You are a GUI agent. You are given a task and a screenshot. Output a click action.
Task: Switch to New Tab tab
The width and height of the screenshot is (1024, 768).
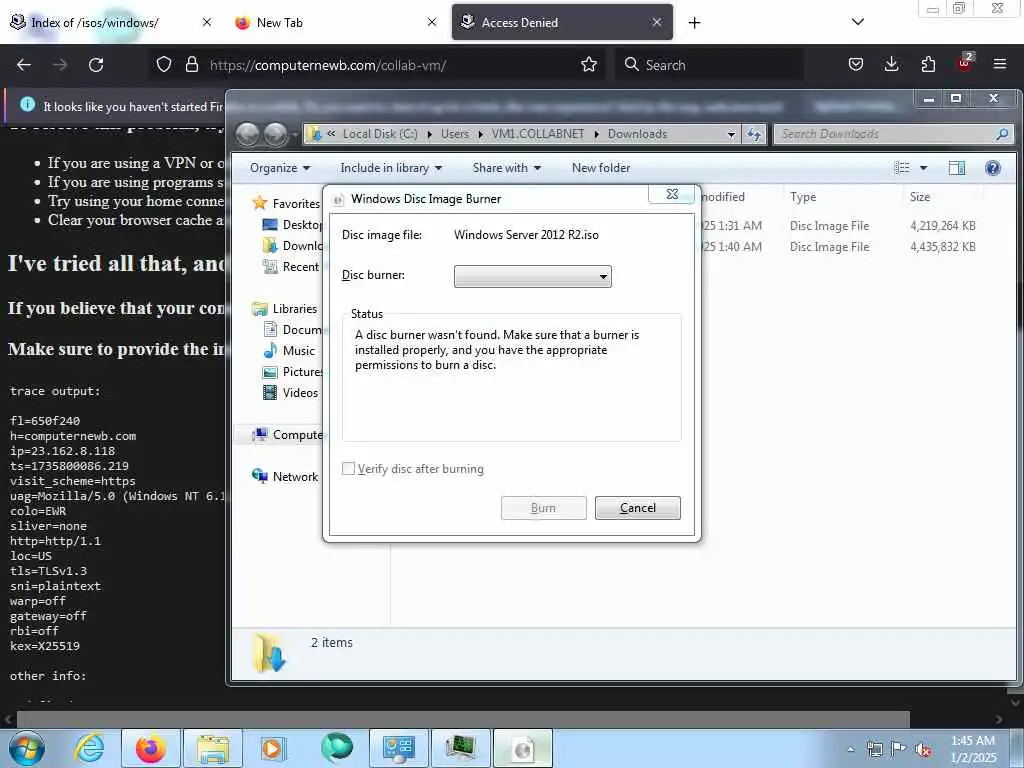(x=327, y=22)
